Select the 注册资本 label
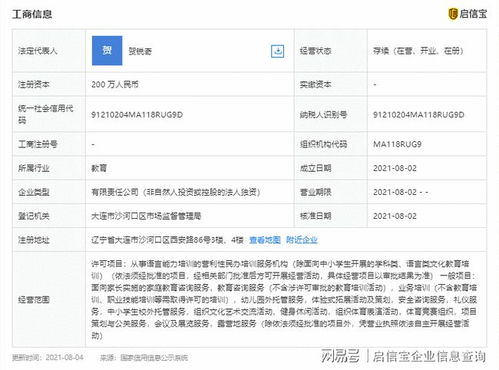 coord(34,84)
